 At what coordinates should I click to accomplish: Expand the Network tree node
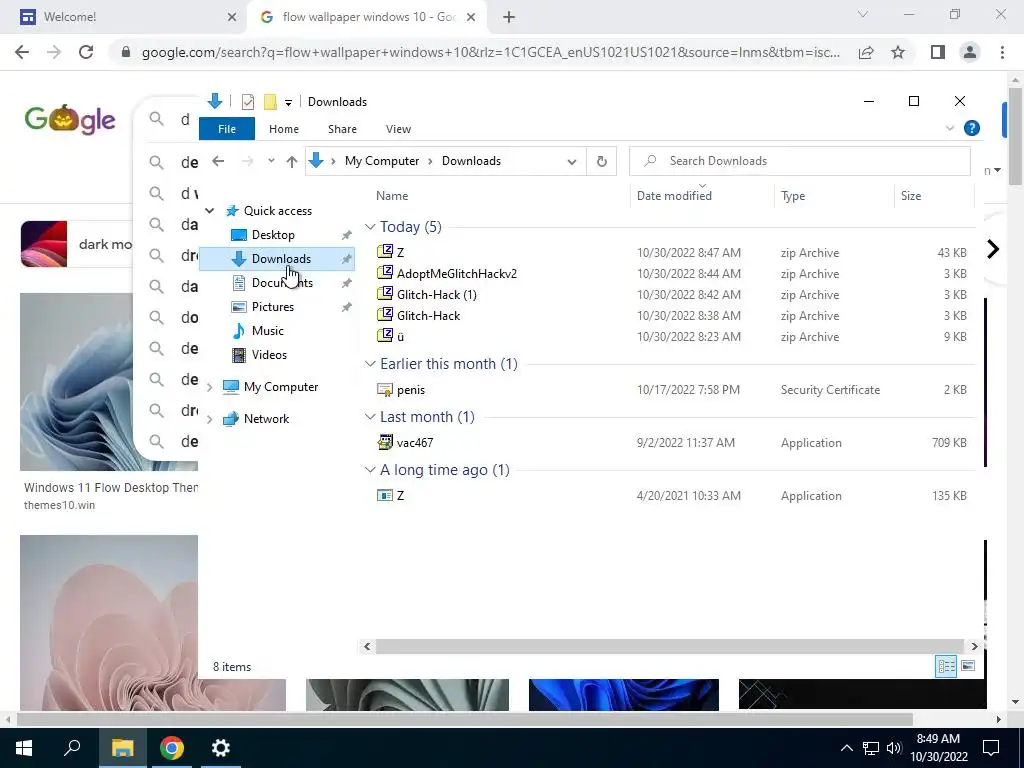210,419
